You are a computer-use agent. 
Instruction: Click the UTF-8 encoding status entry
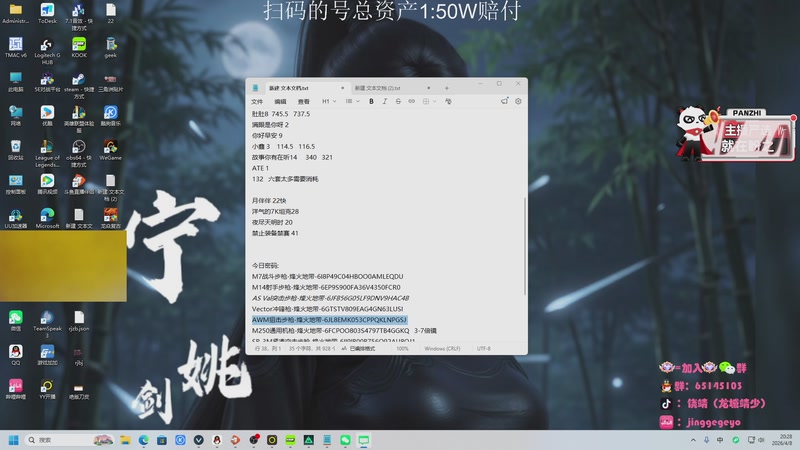tap(484, 348)
